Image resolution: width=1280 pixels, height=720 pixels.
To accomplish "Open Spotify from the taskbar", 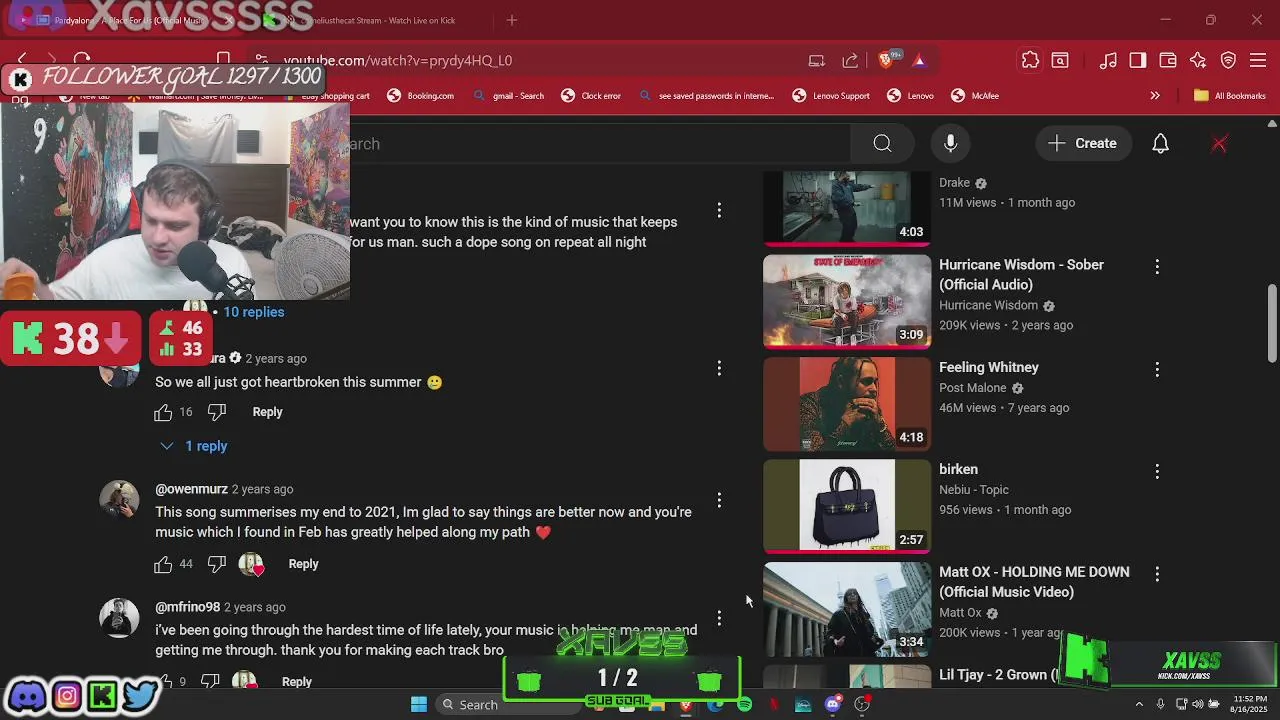I will pos(745,705).
